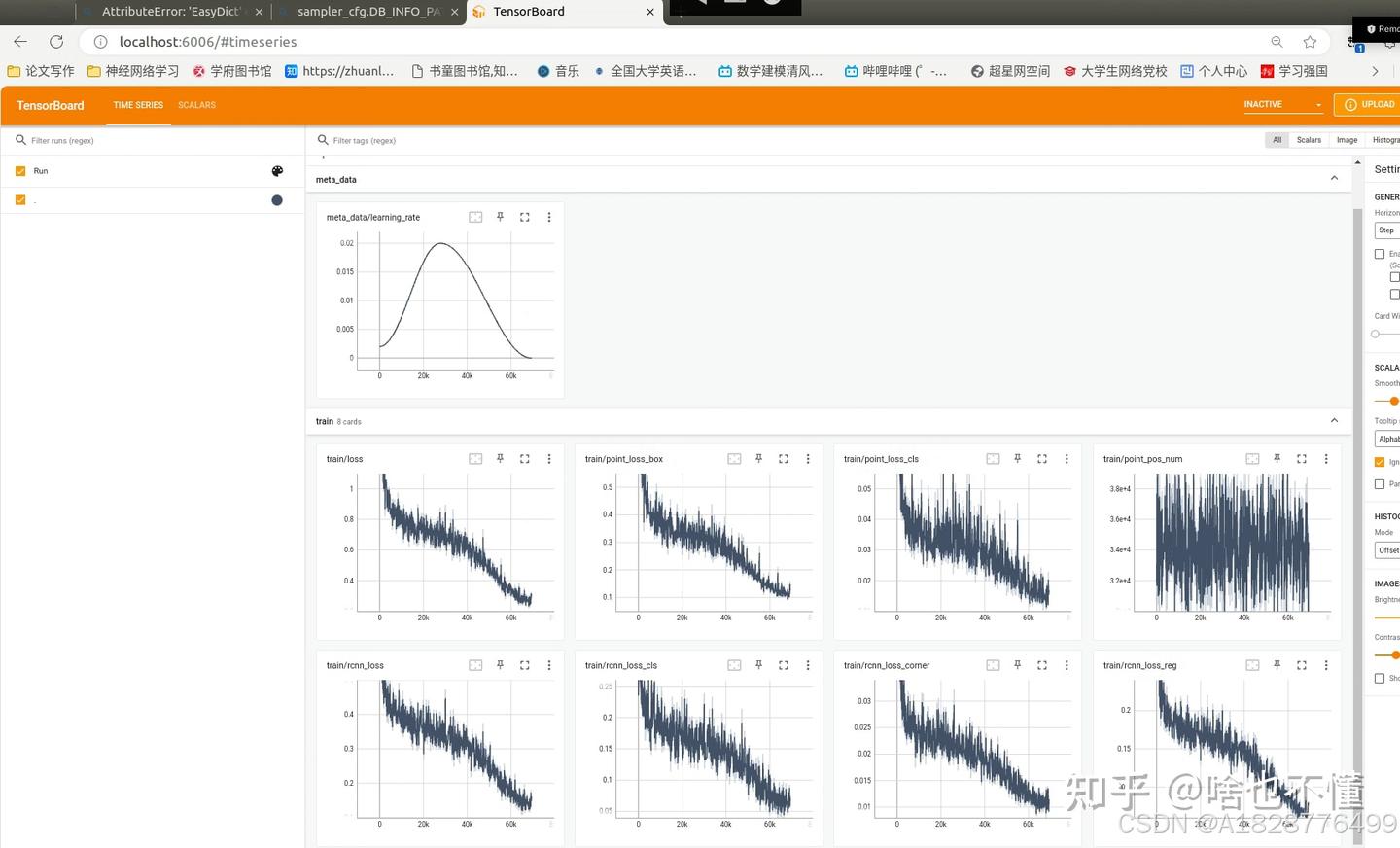Show All card types
This screenshot has width=1400, height=848.
(x=1277, y=140)
